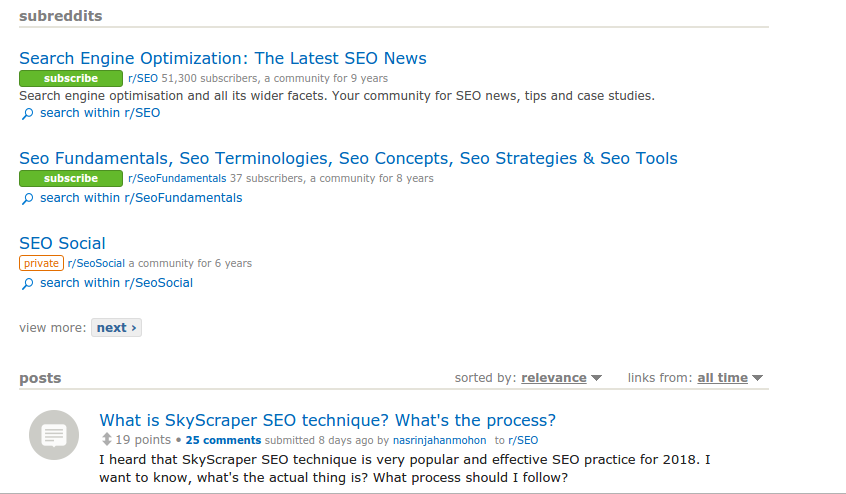The width and height of the screenshot is (846, 494).
Task: Open the sorted by relevance dropdown
Action: point(561,378)
